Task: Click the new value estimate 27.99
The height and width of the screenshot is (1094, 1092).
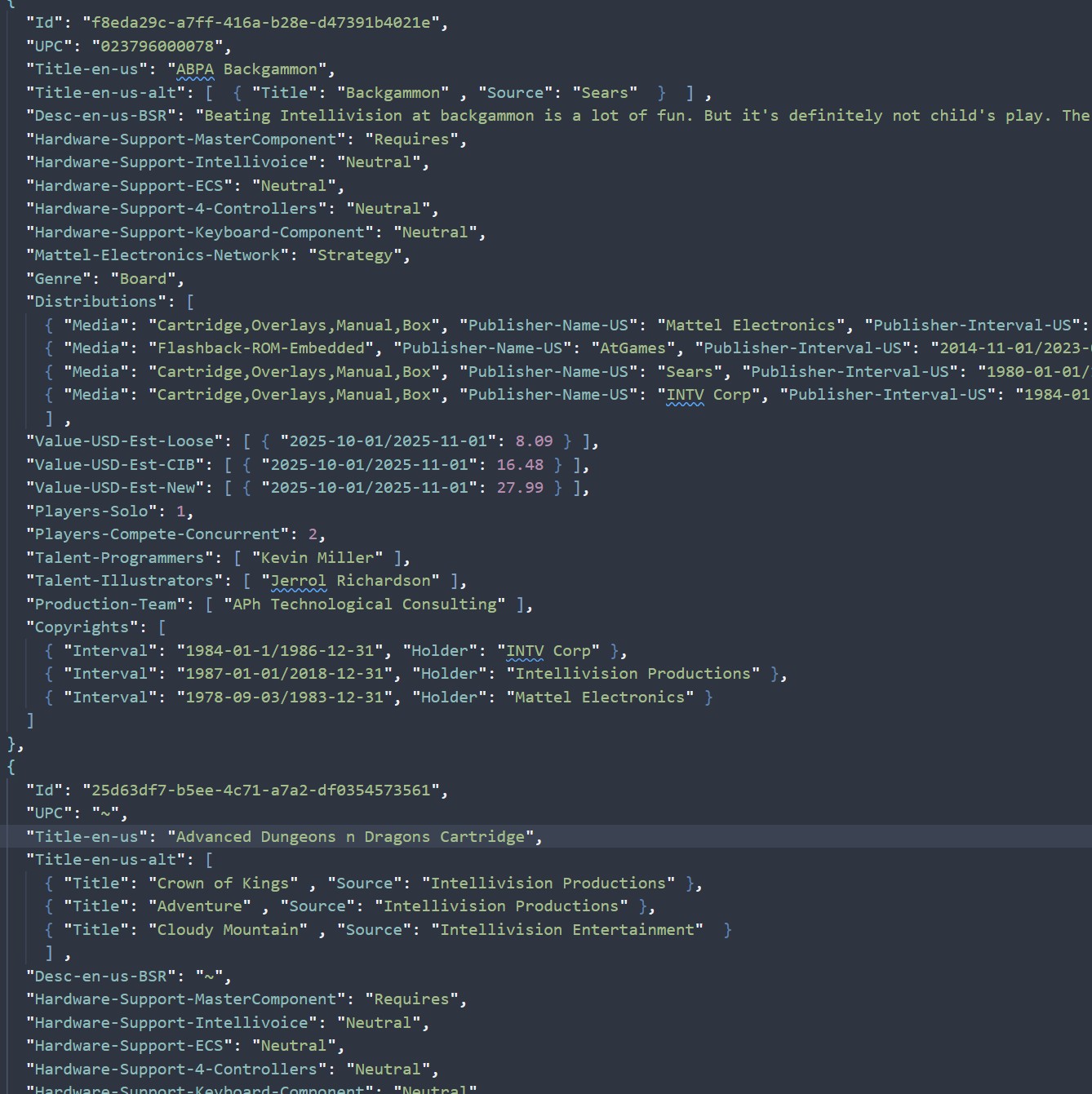Action: coord(520,488)
